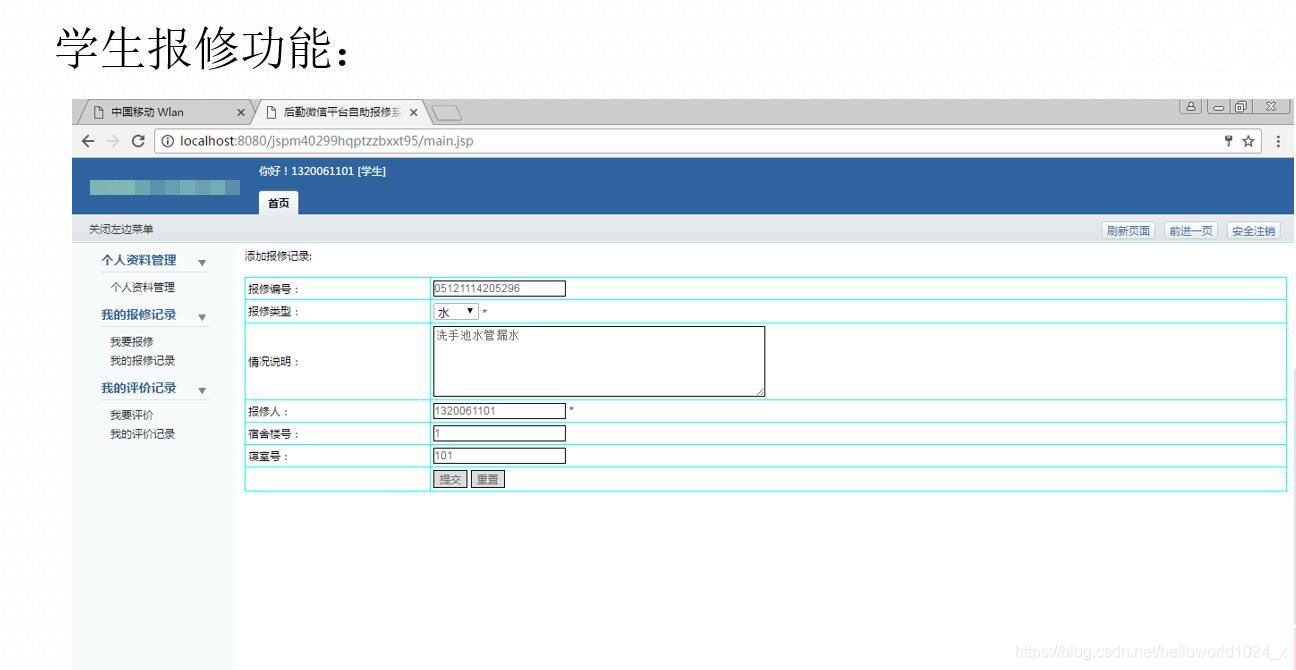Open the Chrome three-dot menu
The height and width of the screenshot is (670, 1296).
pyautogui.click(x=1278, y=141)
